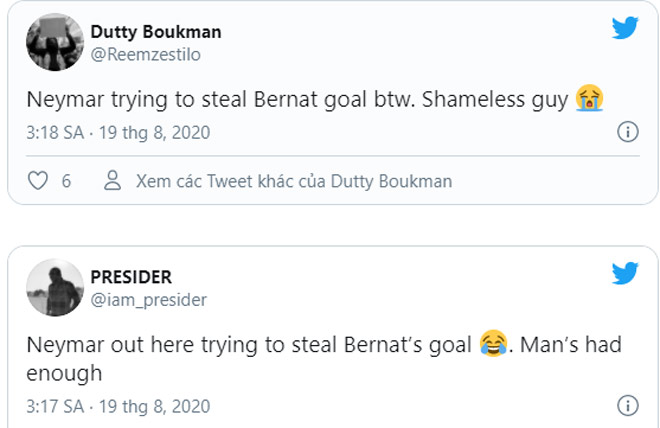Click the laughing emoji in PRESIDER's tweet

coord(491,345)
